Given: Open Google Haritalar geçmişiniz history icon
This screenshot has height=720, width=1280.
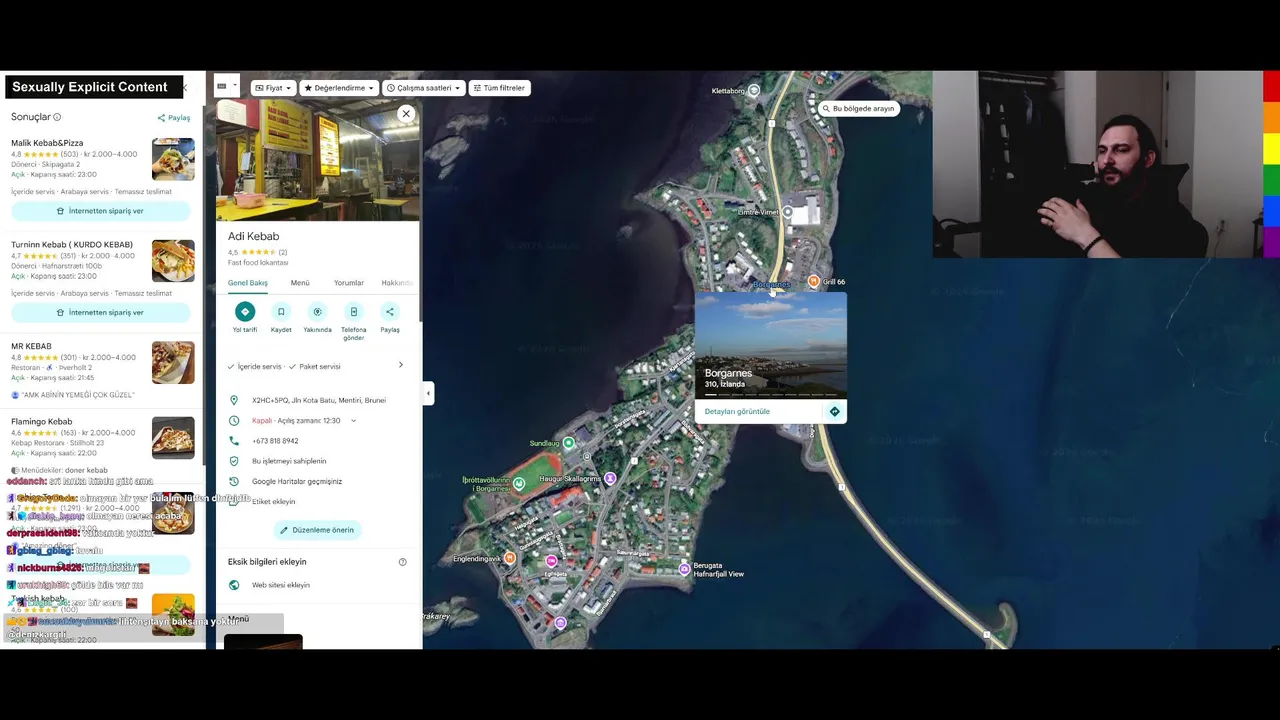Looking at the screenshot, I should pos(234,481).
